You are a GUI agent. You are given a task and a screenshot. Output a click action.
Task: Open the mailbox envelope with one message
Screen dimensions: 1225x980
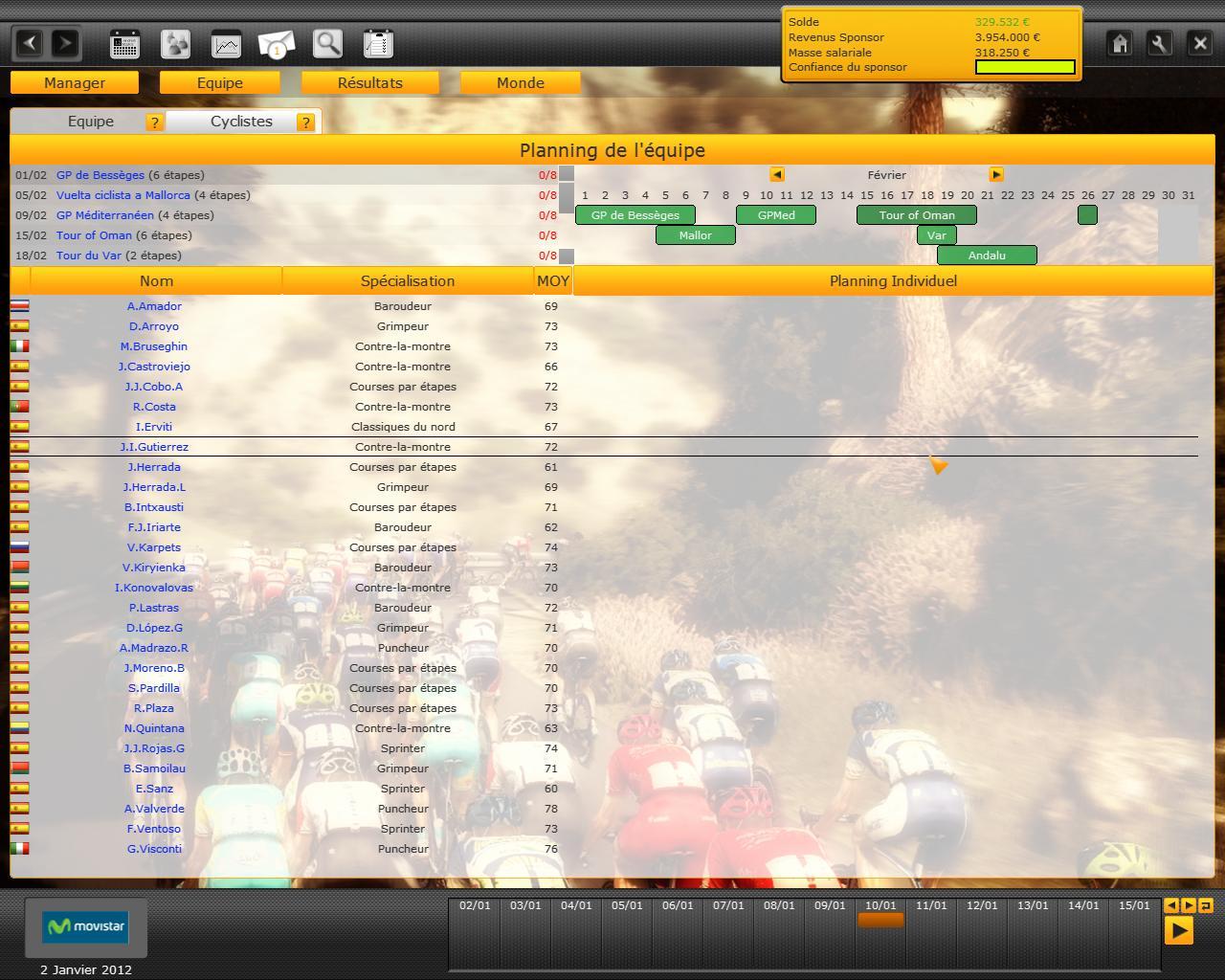pyautogui.click(x=277, y=44)
